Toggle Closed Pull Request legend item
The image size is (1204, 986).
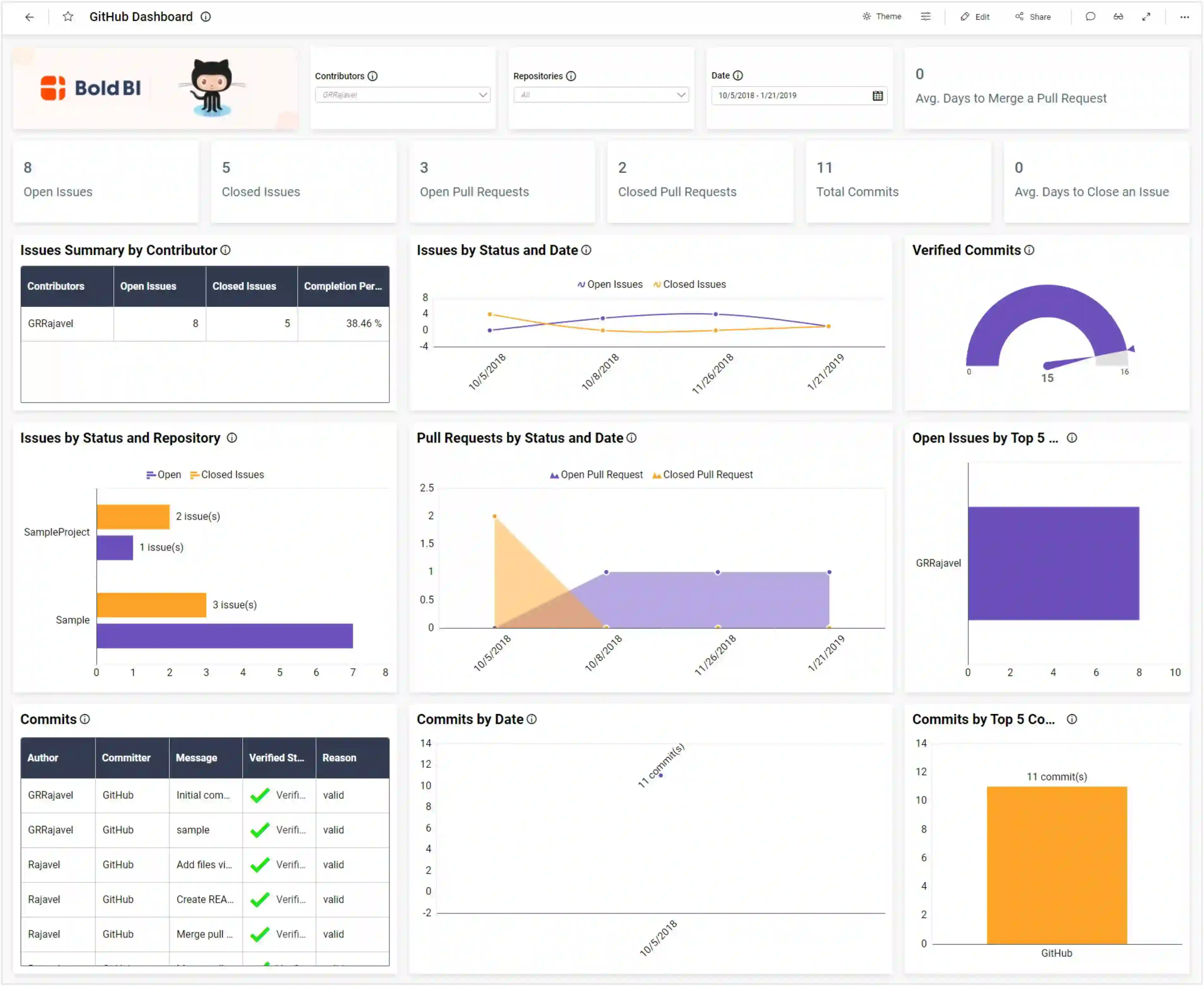click(702, 475)
